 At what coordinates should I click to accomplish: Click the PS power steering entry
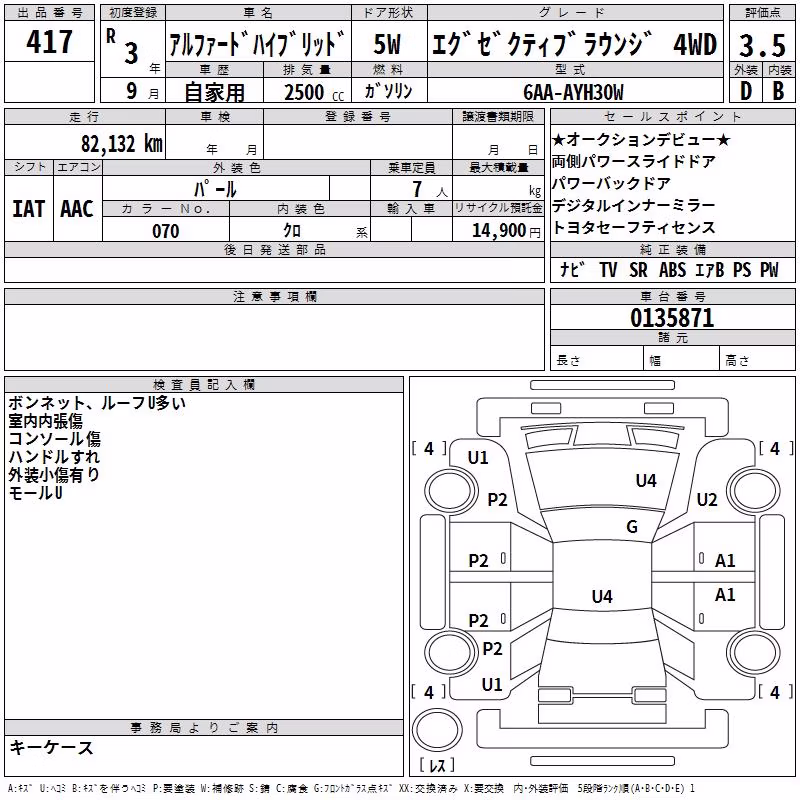point(742,269)
